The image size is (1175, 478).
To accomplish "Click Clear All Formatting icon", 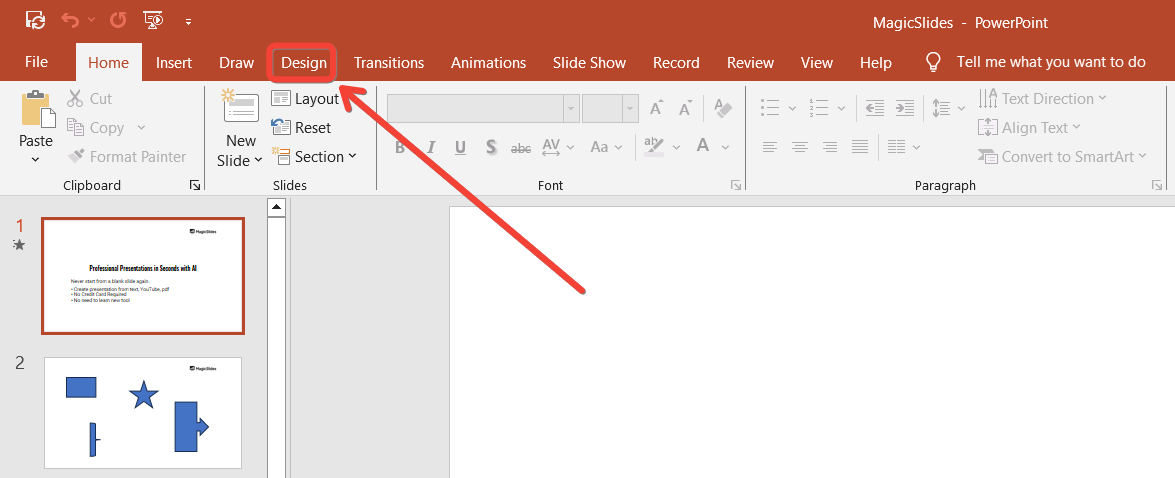I will (722, 108).
